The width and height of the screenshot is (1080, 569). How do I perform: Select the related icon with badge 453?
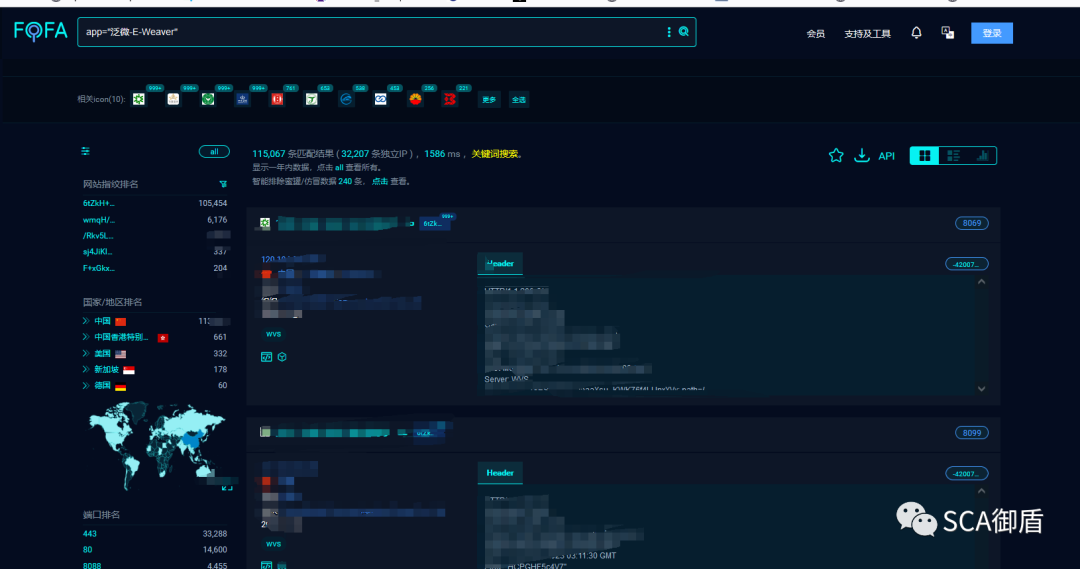pyautogui.click(x=380, y=99)
